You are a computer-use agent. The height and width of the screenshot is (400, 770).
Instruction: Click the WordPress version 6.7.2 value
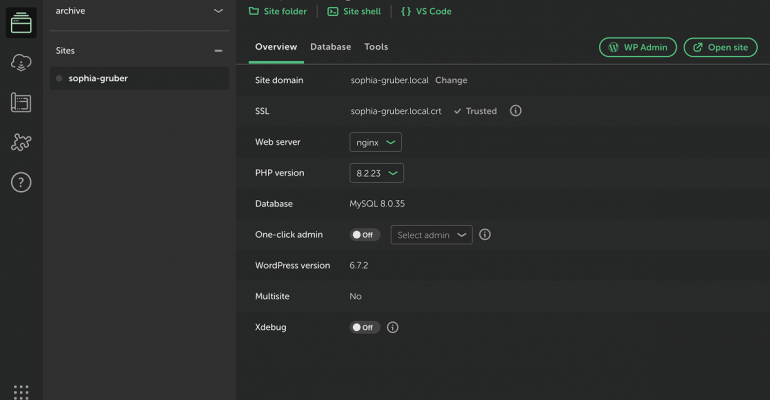point(359,266)
